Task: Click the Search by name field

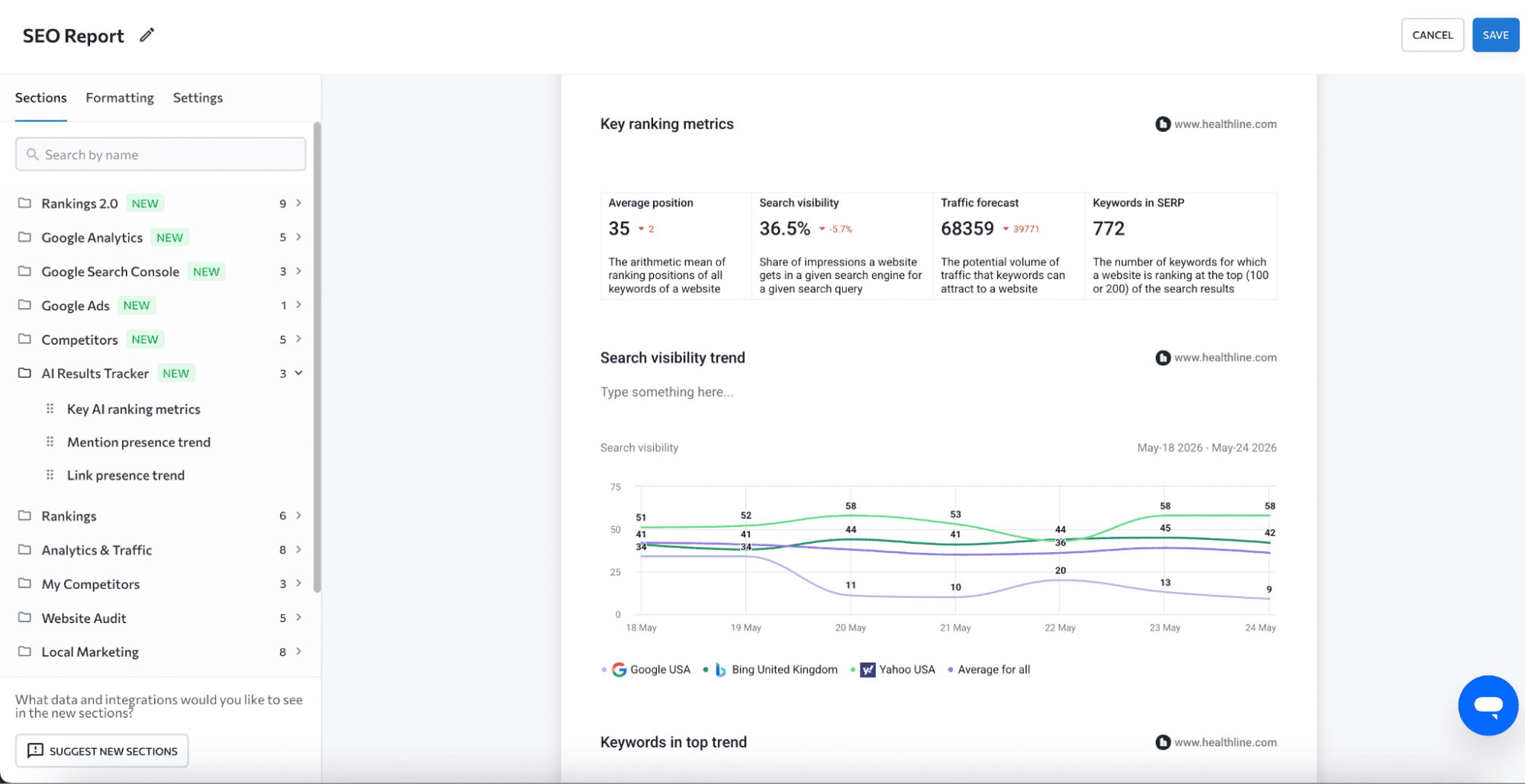Action: tap(160, 154)
